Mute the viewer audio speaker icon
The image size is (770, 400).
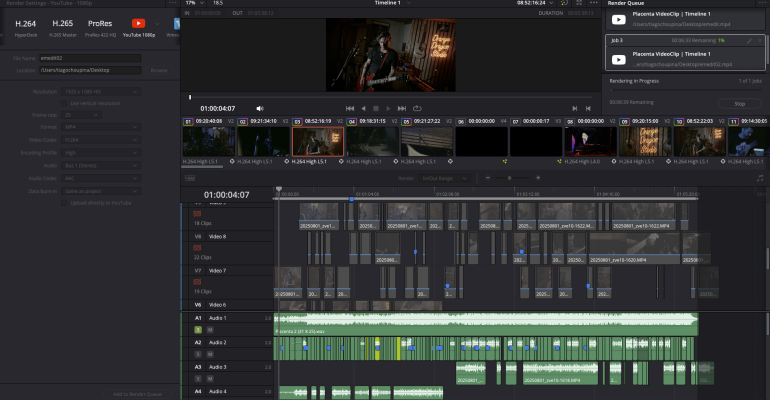point(260,108)
